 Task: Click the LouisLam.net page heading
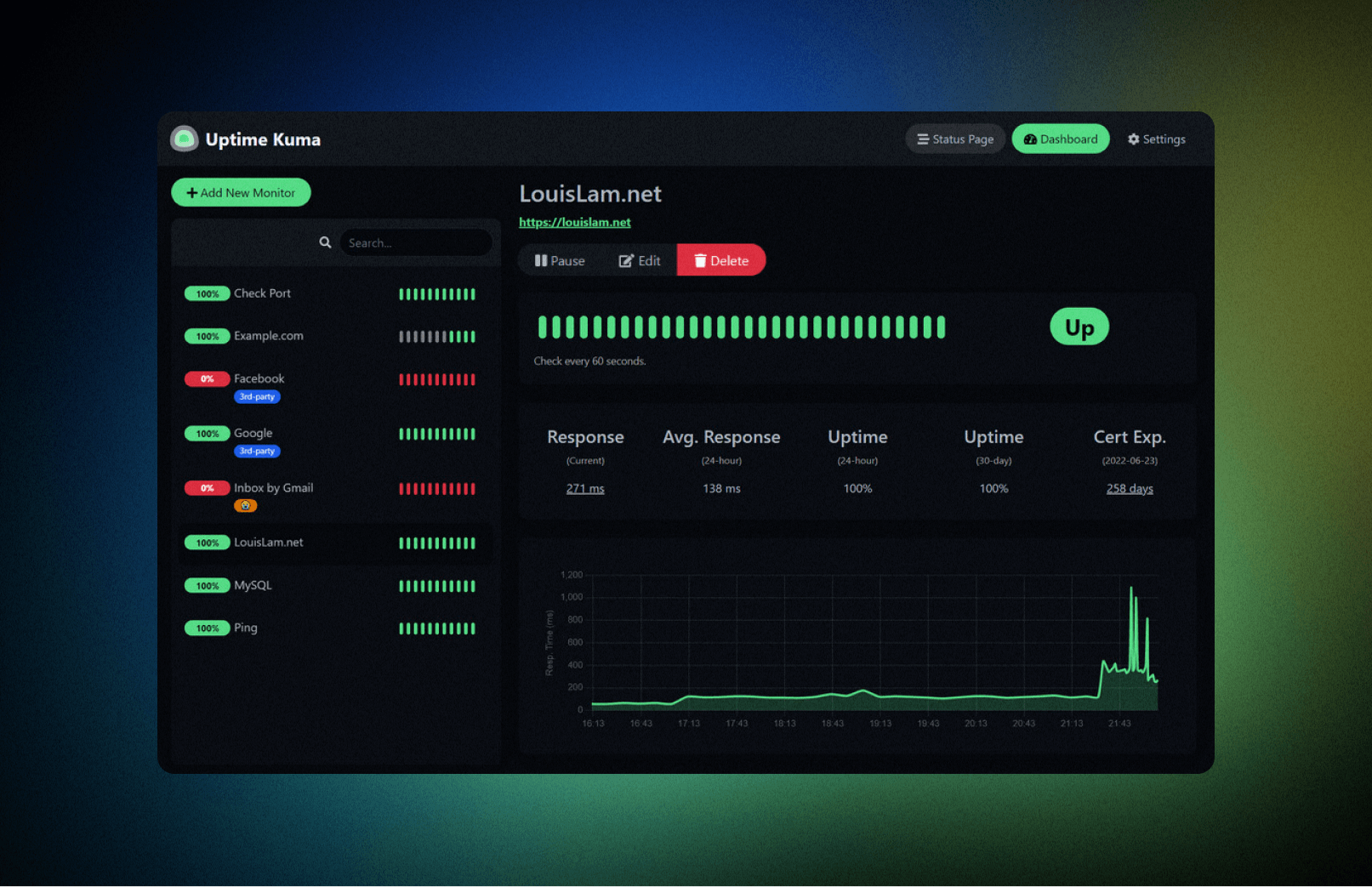(x=590, y=194)
